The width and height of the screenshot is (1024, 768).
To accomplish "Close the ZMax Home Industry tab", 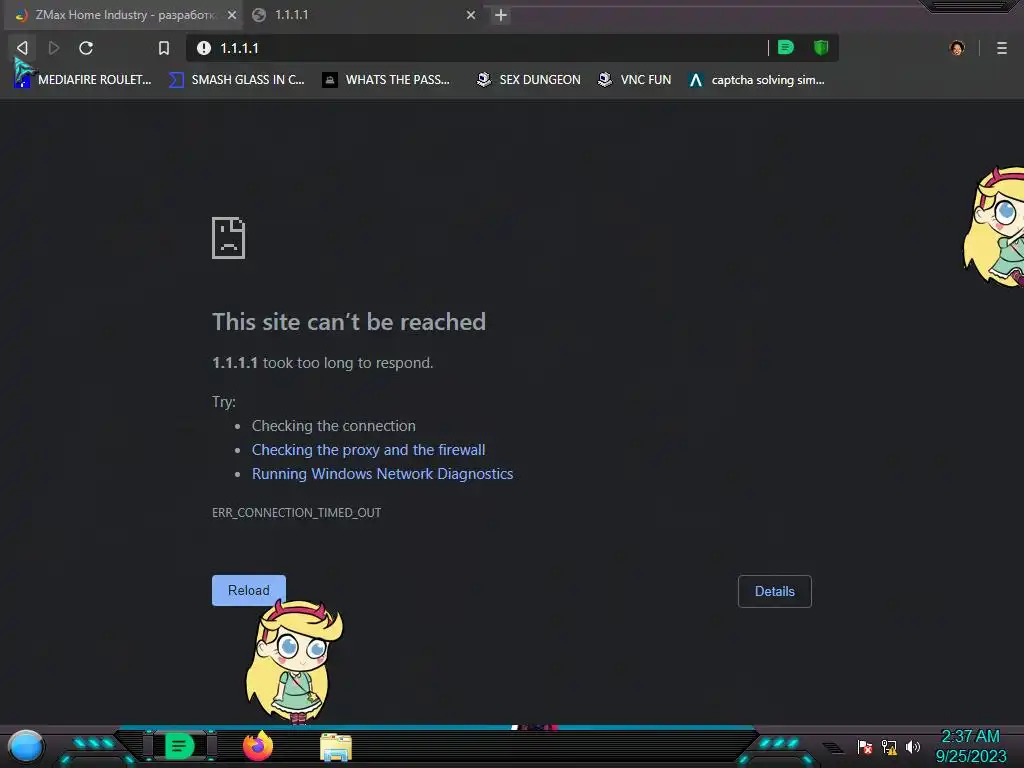I will click(x=232, y=15).
